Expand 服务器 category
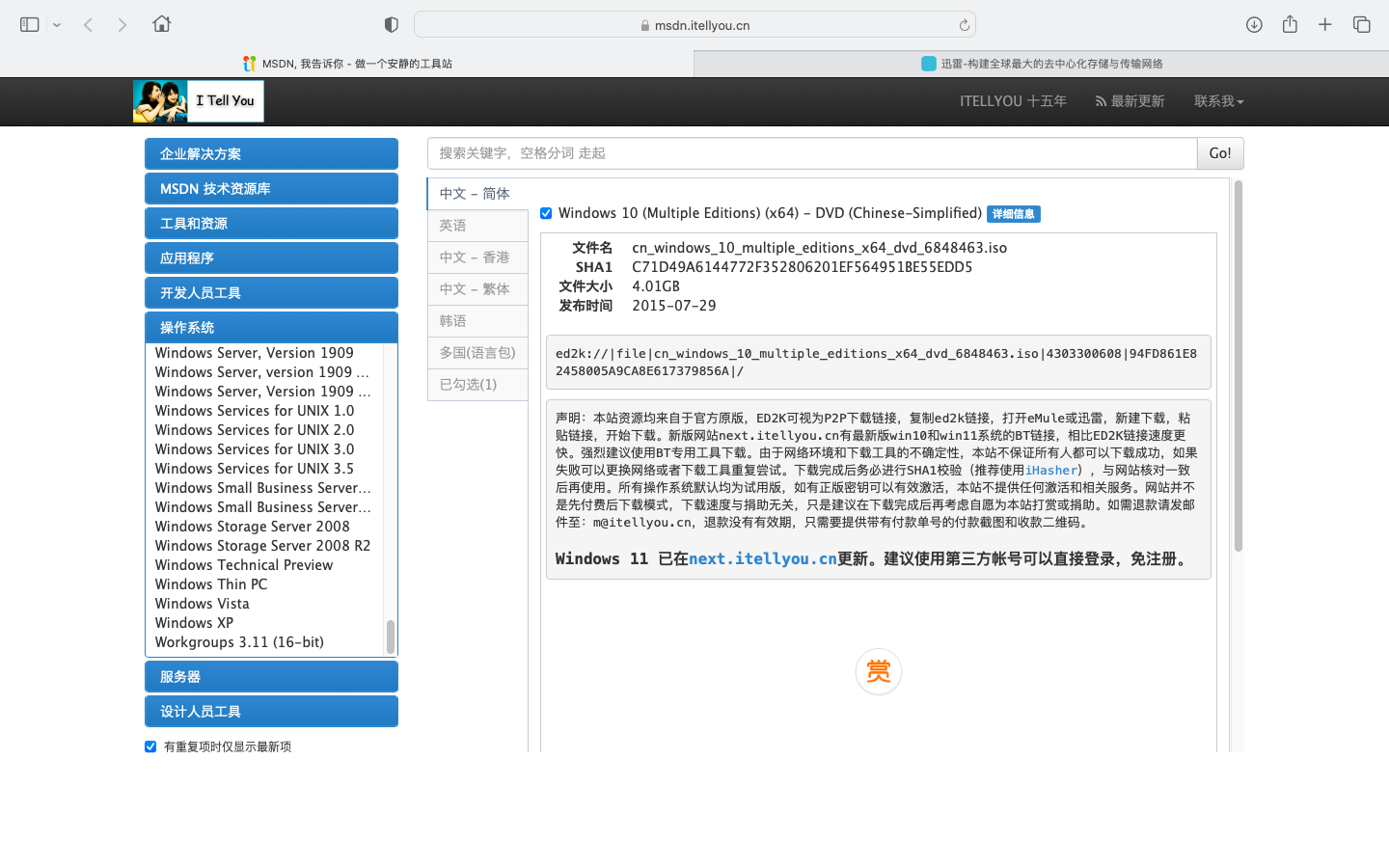The height and width of the screenshot is (868, 1389). (x=271, y=677)
